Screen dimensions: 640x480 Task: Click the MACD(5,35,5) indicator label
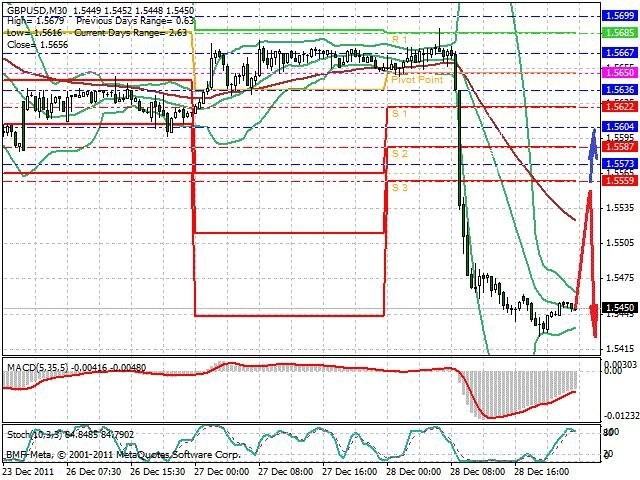point(38,367)
